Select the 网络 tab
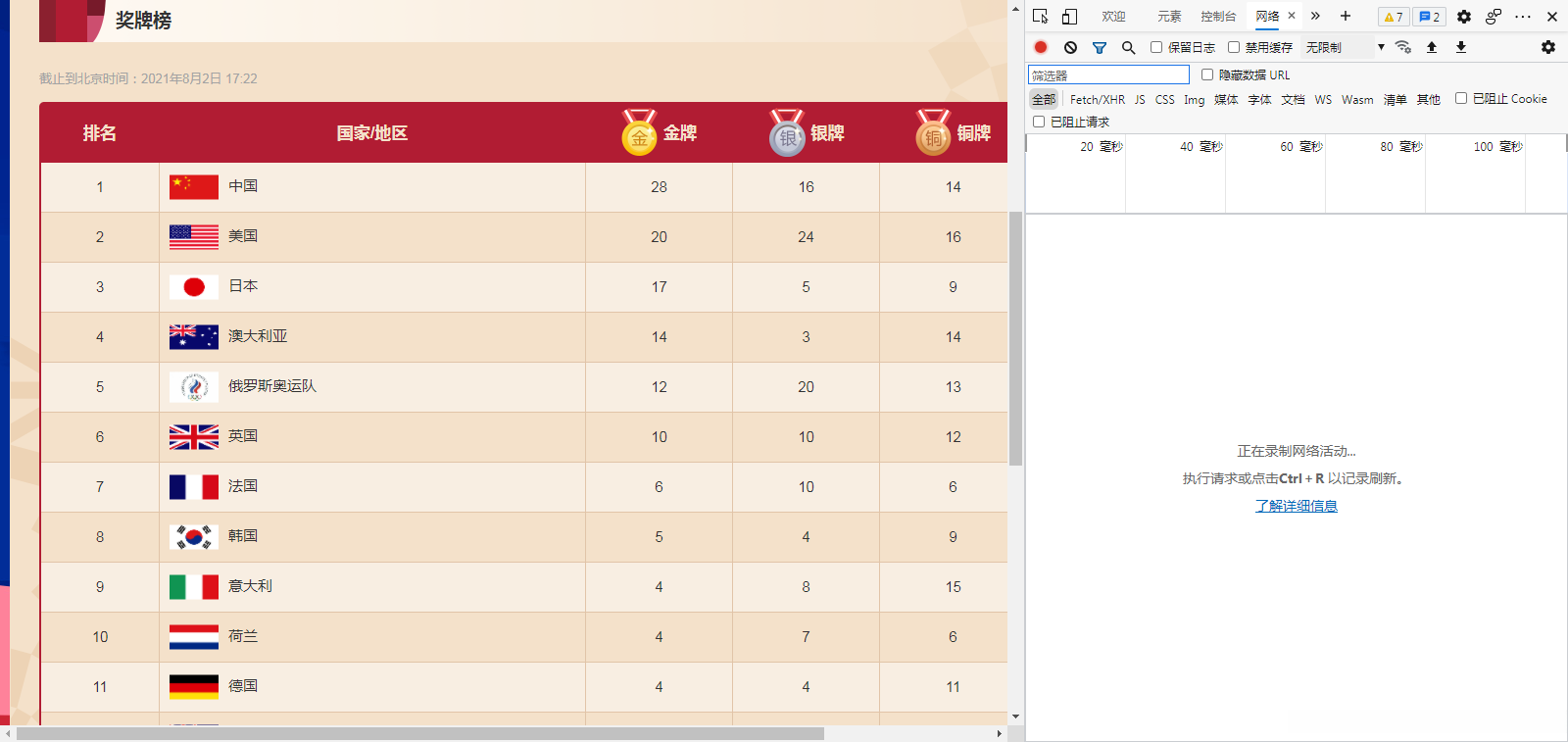Viewport: 1568px width, 742px height. click(x=1267, y=17)
